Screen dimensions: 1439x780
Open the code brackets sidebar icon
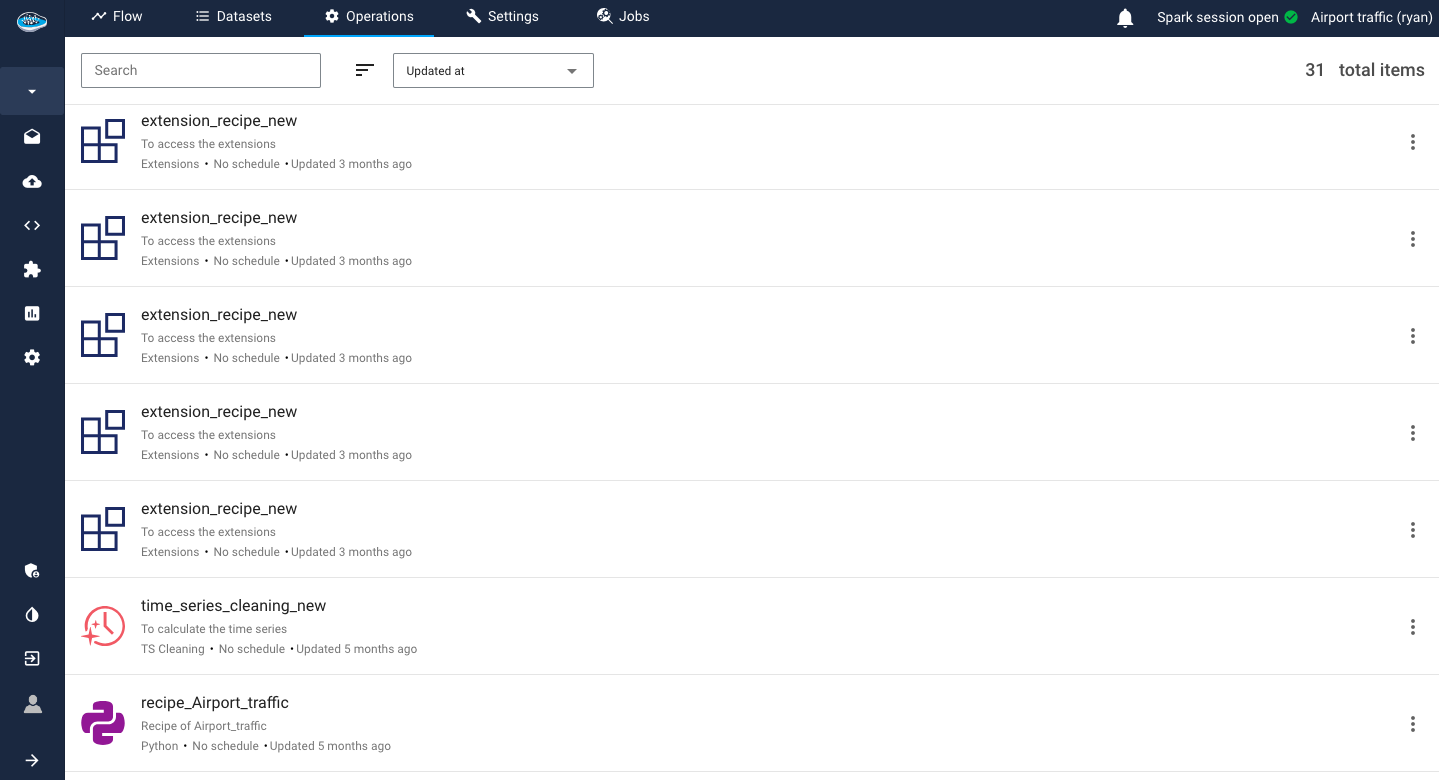(32, 225)
